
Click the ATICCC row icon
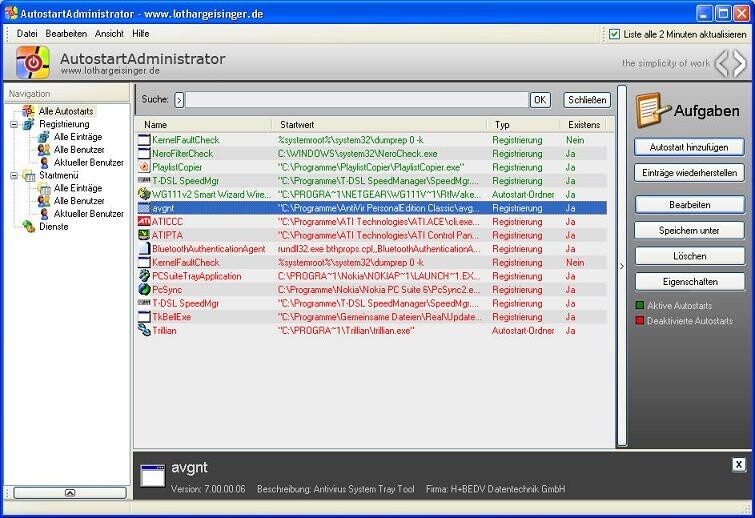coord(144,221)
